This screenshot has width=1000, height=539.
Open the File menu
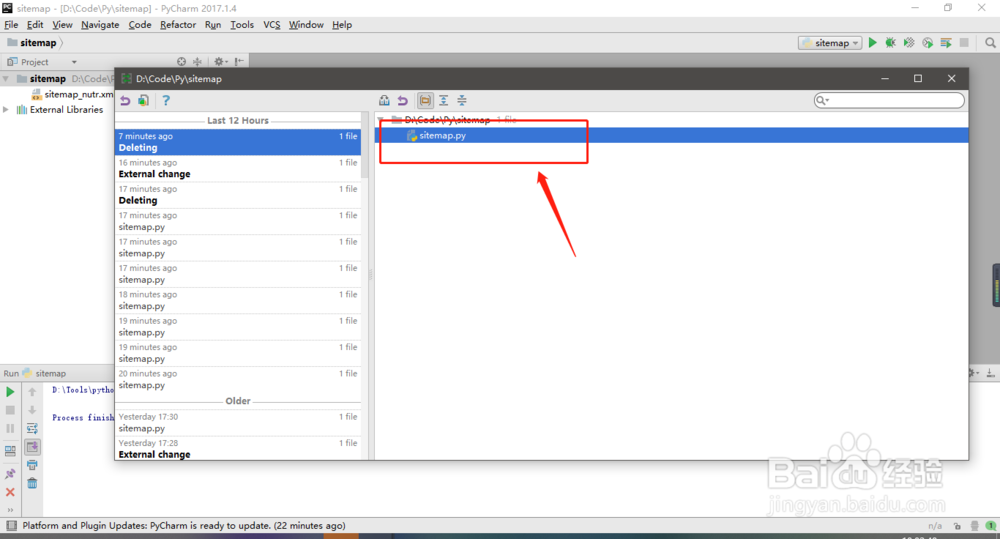[11, 25]
